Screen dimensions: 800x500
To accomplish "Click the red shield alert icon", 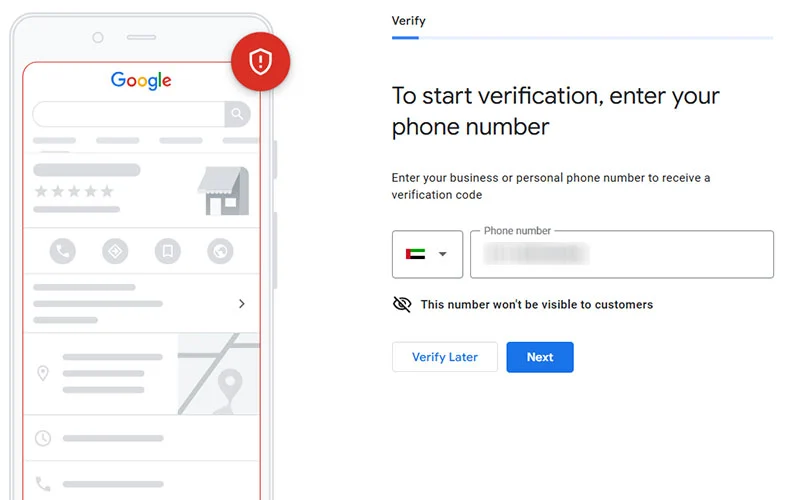I will pos(260,63).
